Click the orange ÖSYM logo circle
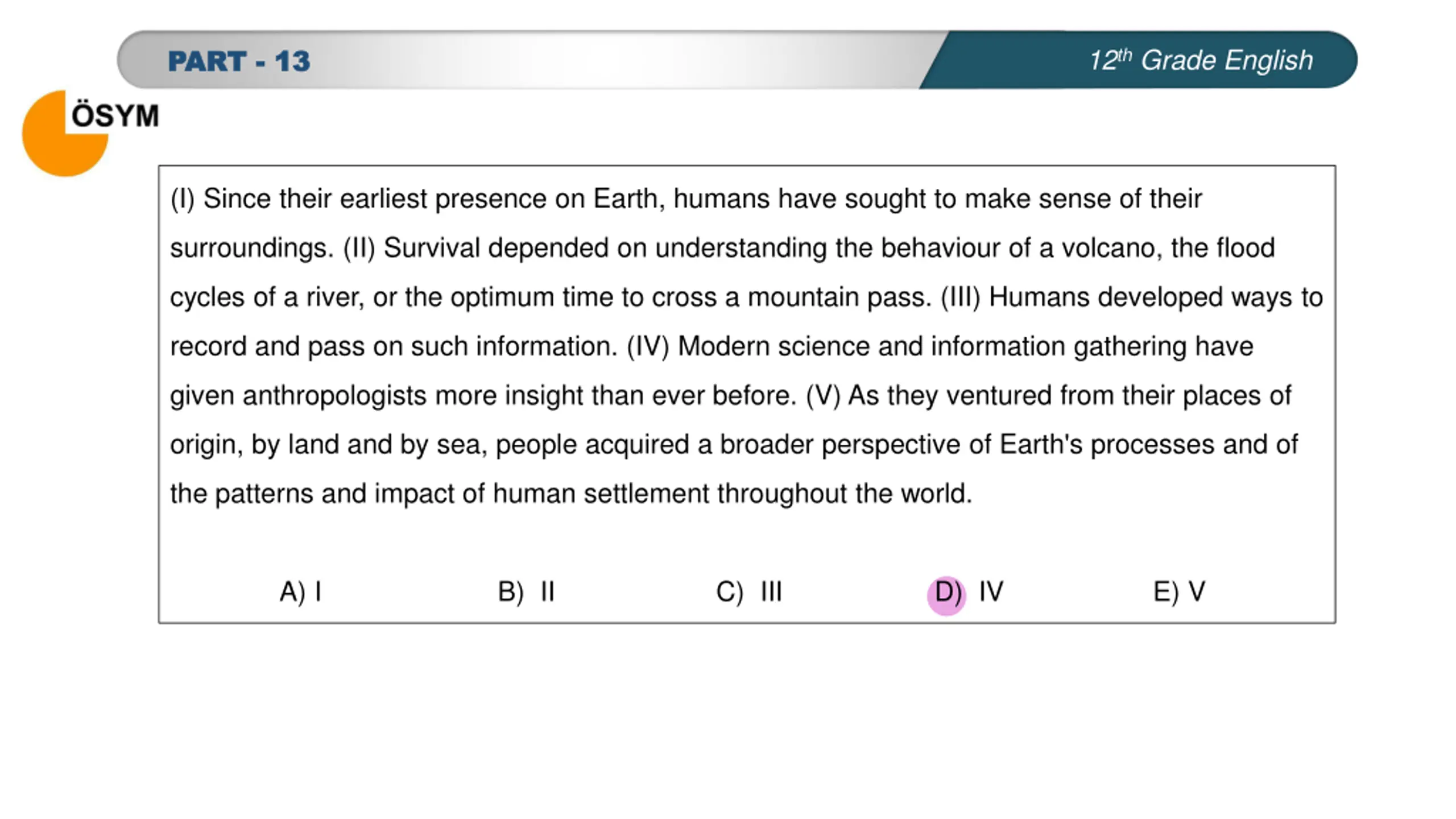 pyautogui.click(x=64, y=133)
